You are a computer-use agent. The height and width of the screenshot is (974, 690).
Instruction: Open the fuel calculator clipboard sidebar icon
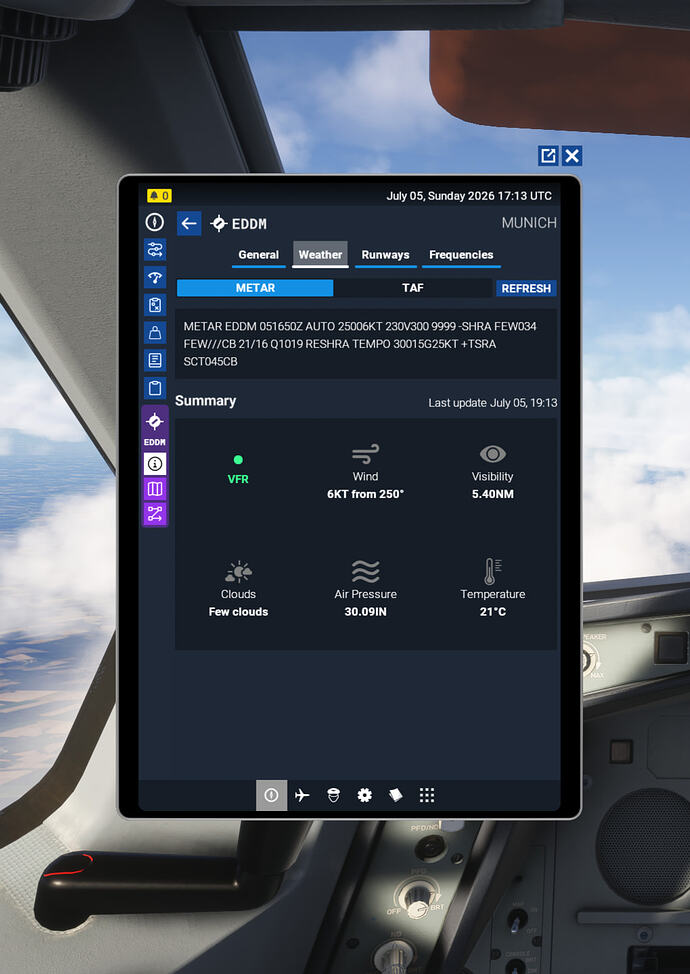(x=155, y=305)
